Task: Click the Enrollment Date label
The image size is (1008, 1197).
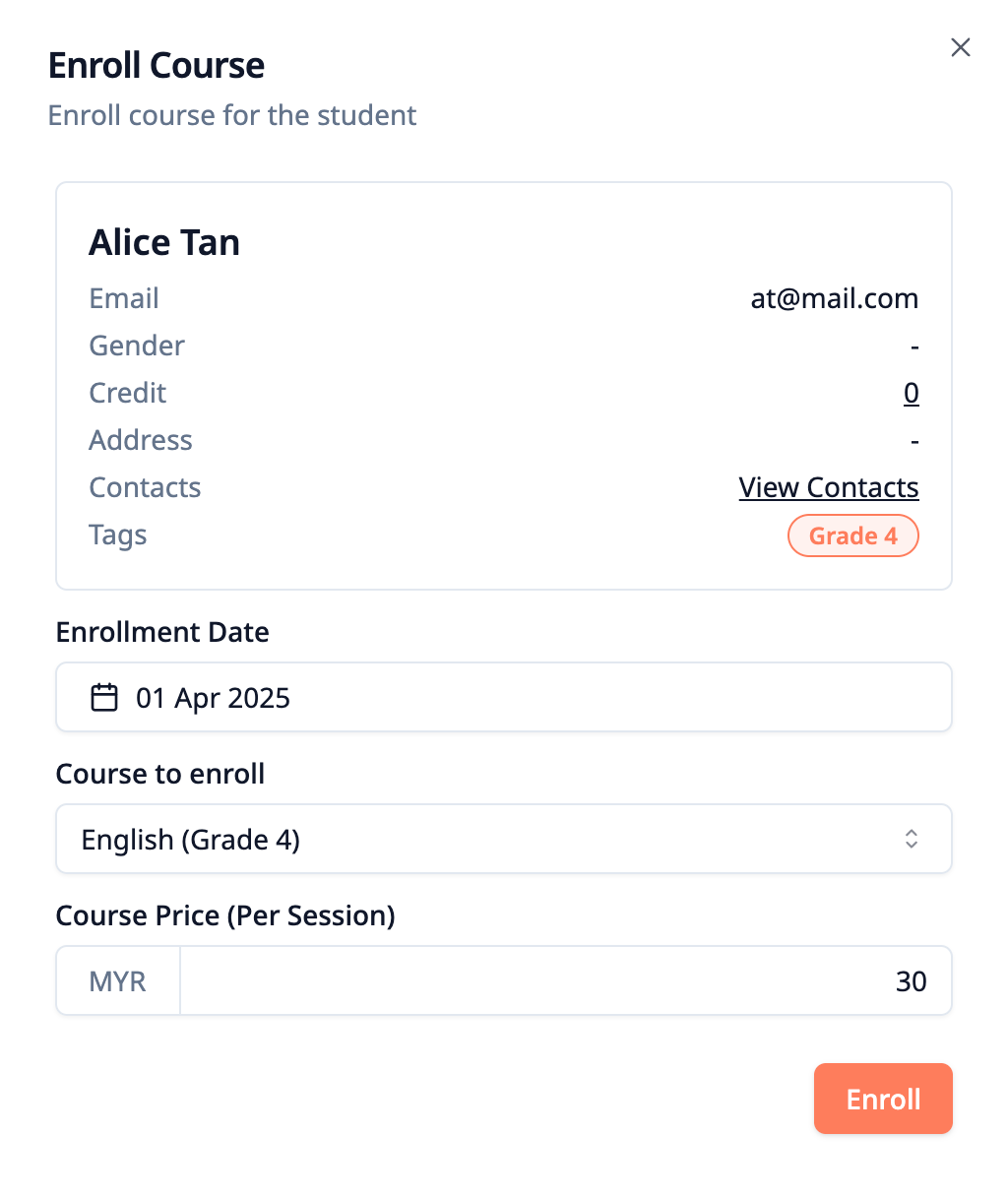Action: (x=162, y=632)
